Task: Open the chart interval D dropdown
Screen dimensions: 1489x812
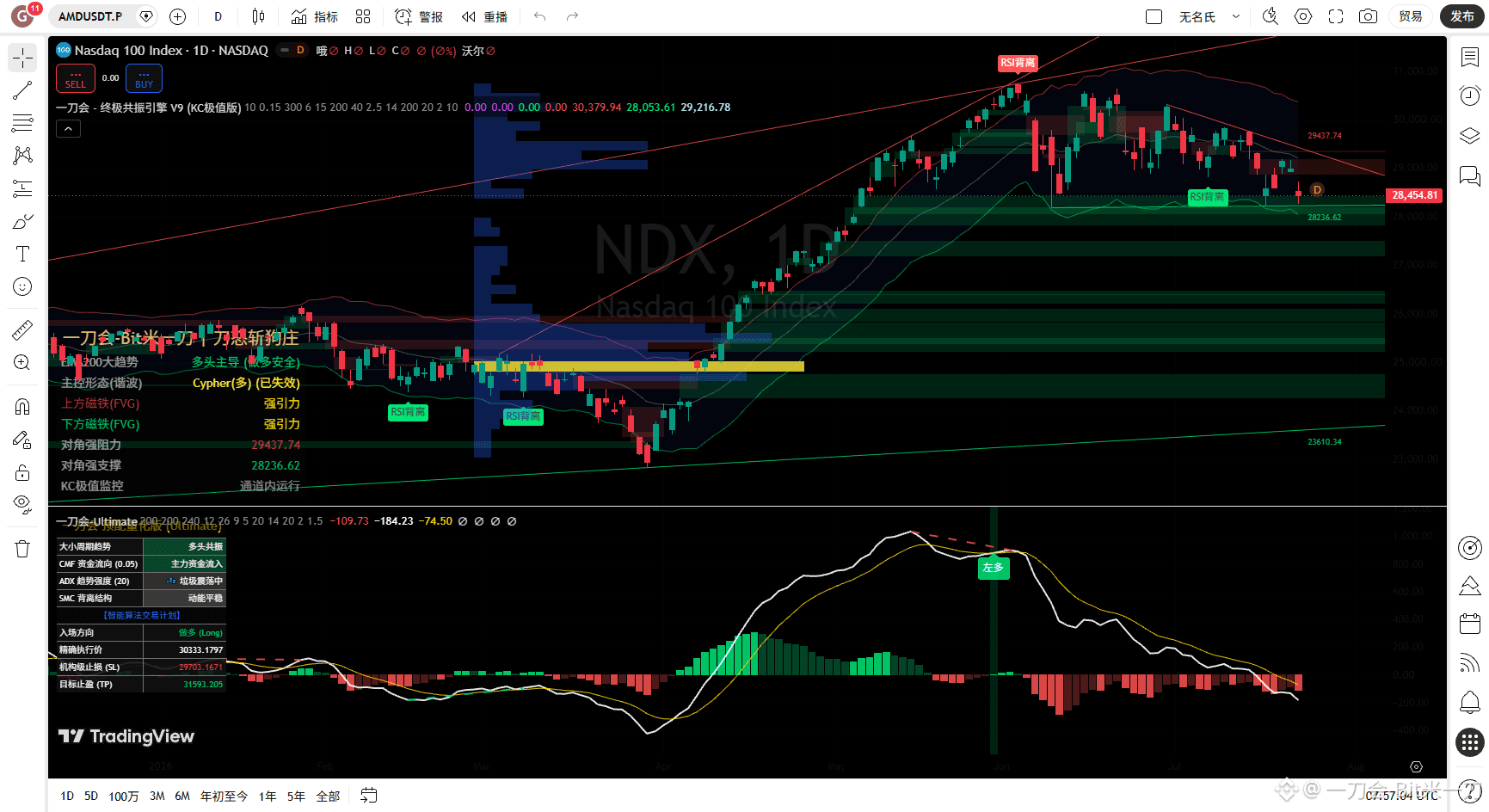Action: 218,16
